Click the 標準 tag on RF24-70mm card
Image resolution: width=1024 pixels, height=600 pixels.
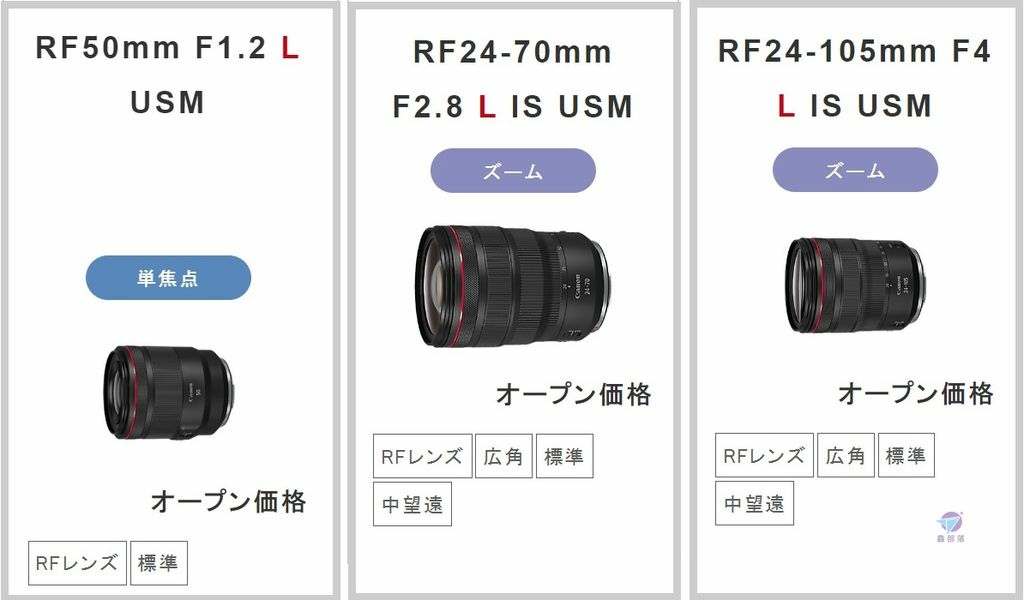point(564,456)
